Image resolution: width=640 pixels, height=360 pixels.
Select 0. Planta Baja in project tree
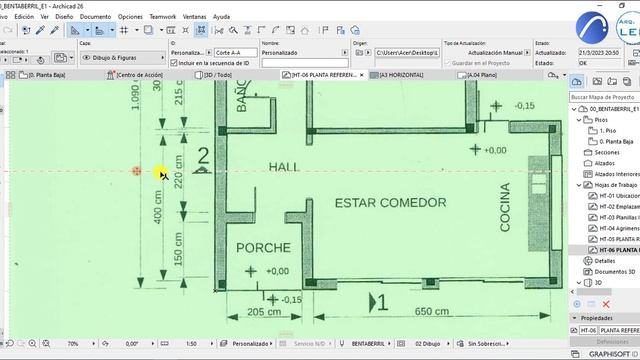tap(611, 142)
